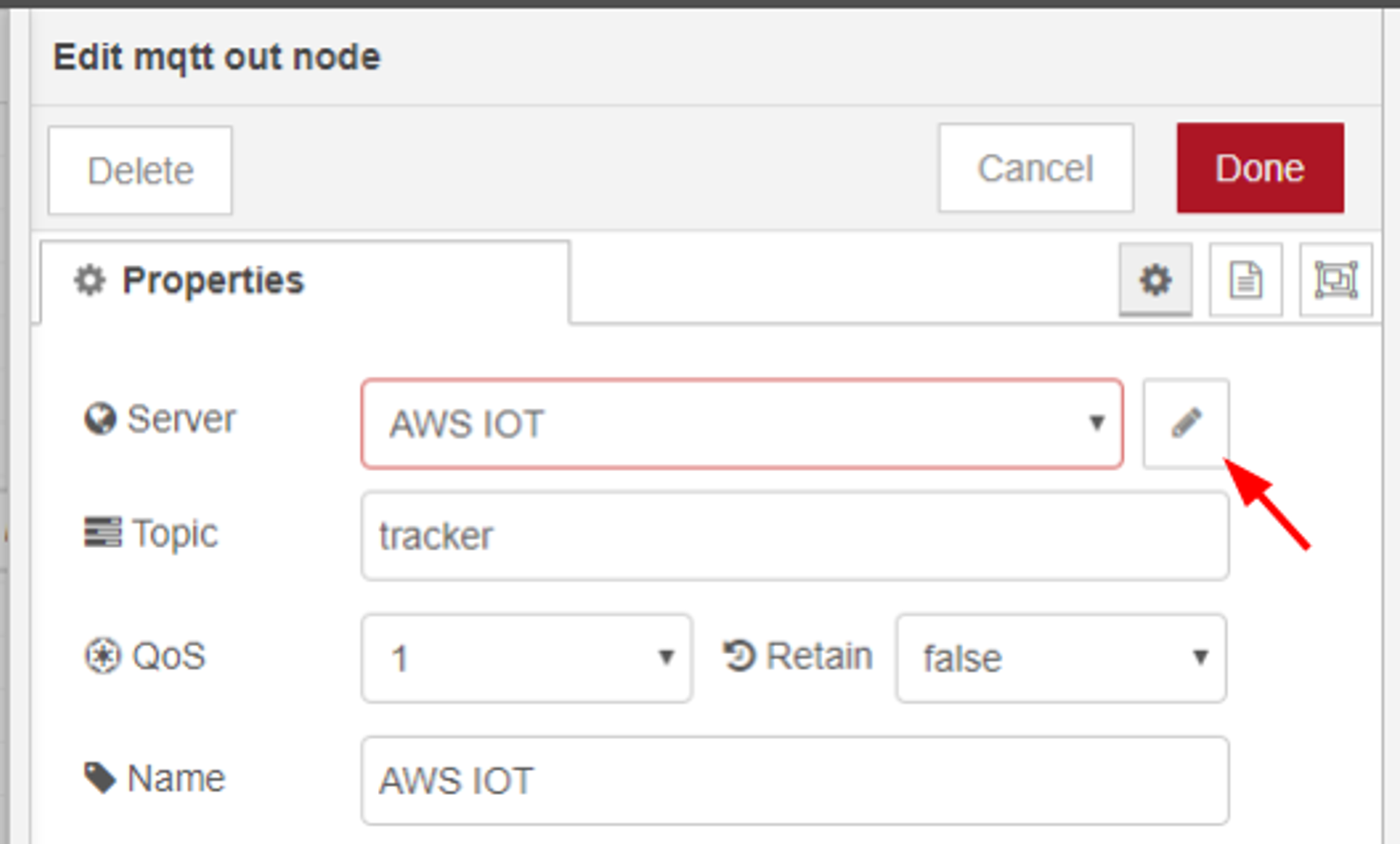The width and height of the screenshot is (1400, 844).
Task: Click the Edit mqtt out node title bar
Action: [x=217, y=56]
